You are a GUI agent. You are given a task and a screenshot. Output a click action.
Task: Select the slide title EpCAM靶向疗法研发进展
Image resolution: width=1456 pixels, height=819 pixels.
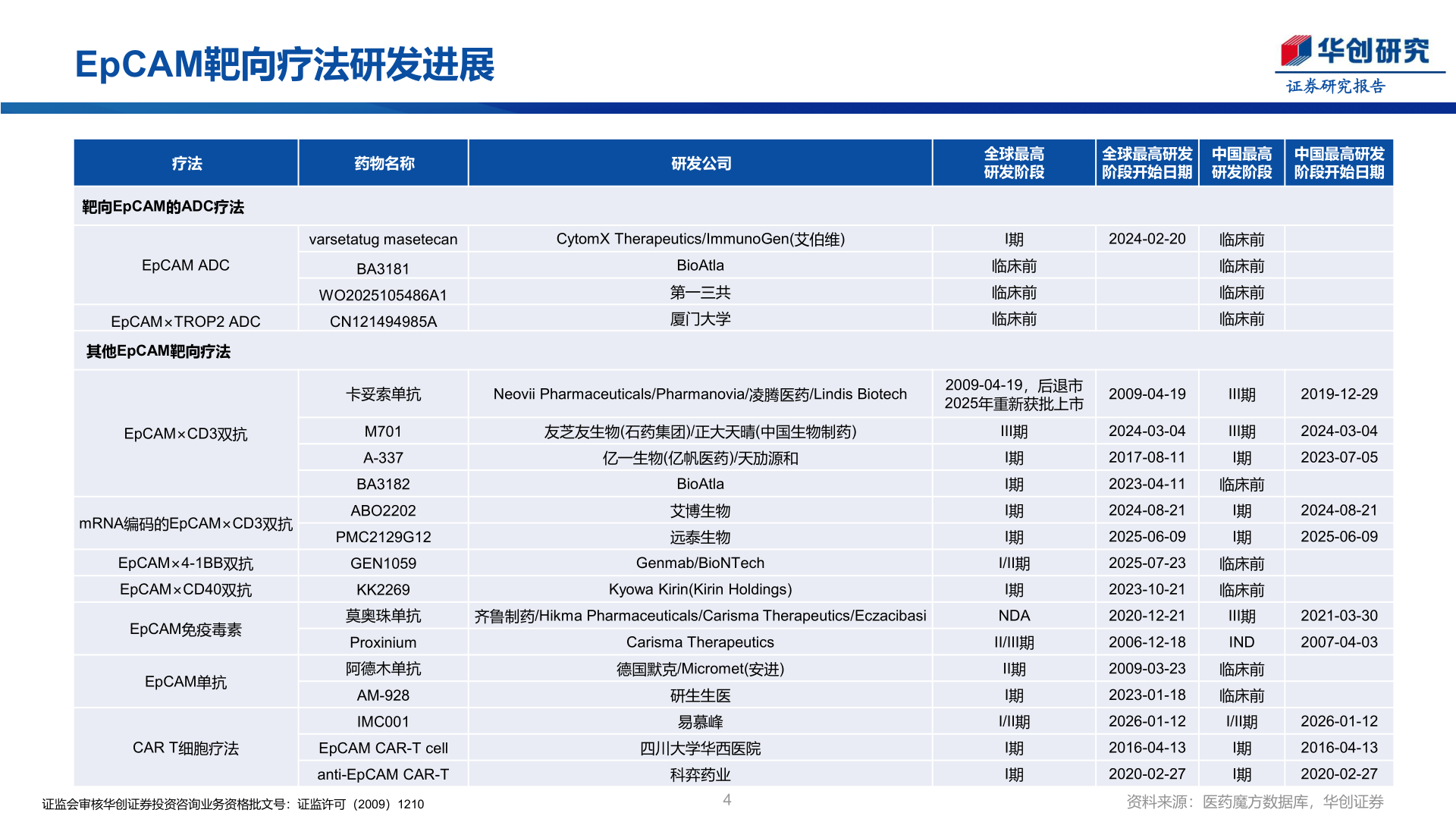(284, 64)
